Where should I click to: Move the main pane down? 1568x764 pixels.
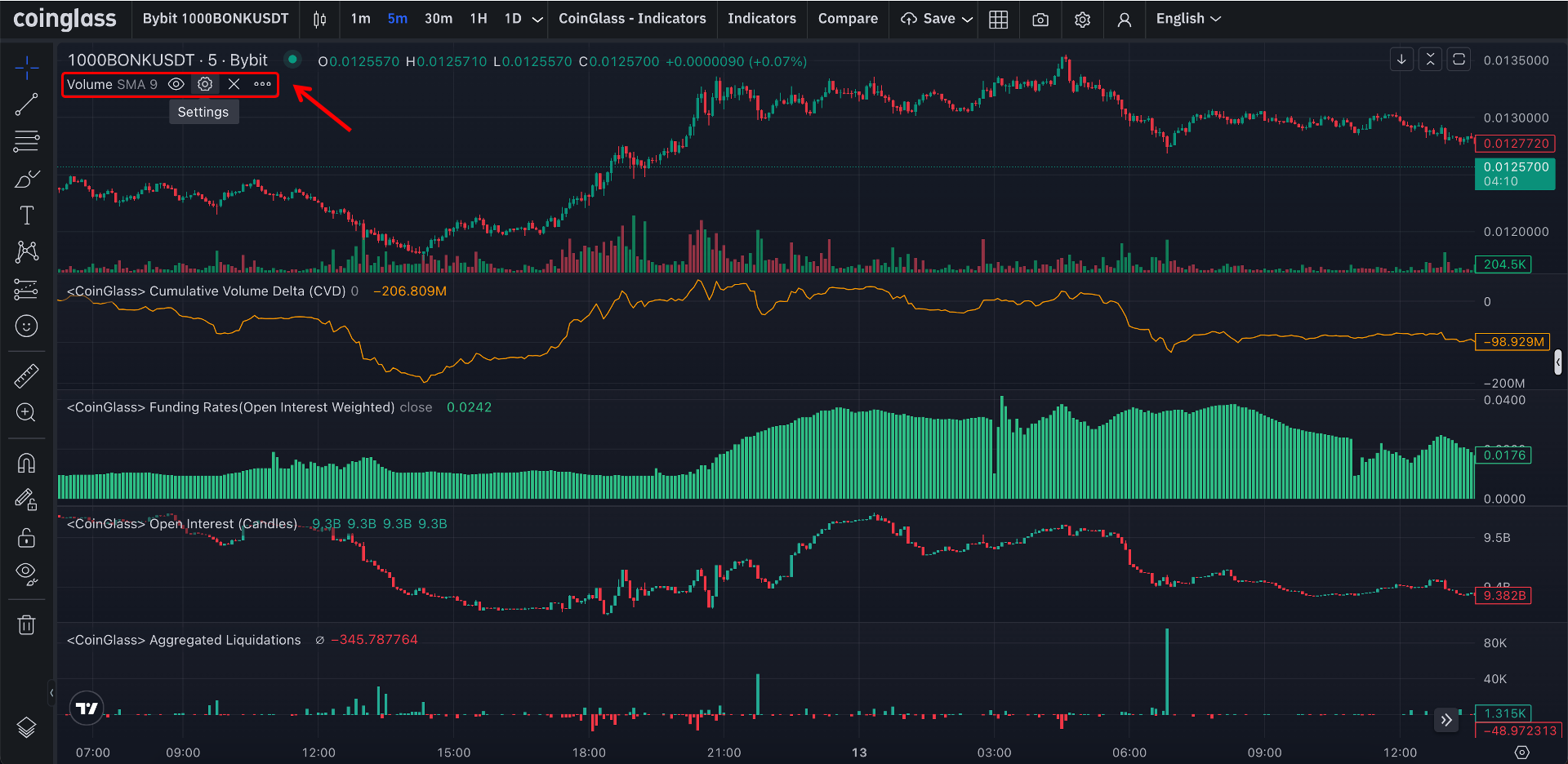1401,60
